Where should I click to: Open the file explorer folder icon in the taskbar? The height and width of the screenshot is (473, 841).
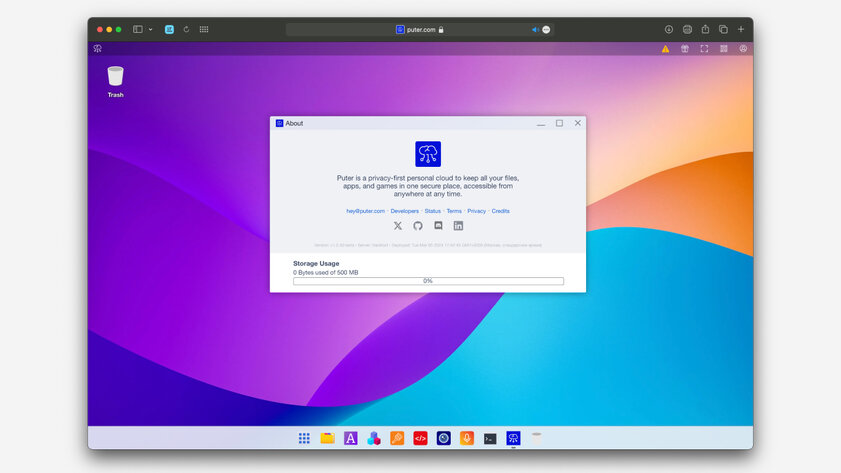coord(327,438)
